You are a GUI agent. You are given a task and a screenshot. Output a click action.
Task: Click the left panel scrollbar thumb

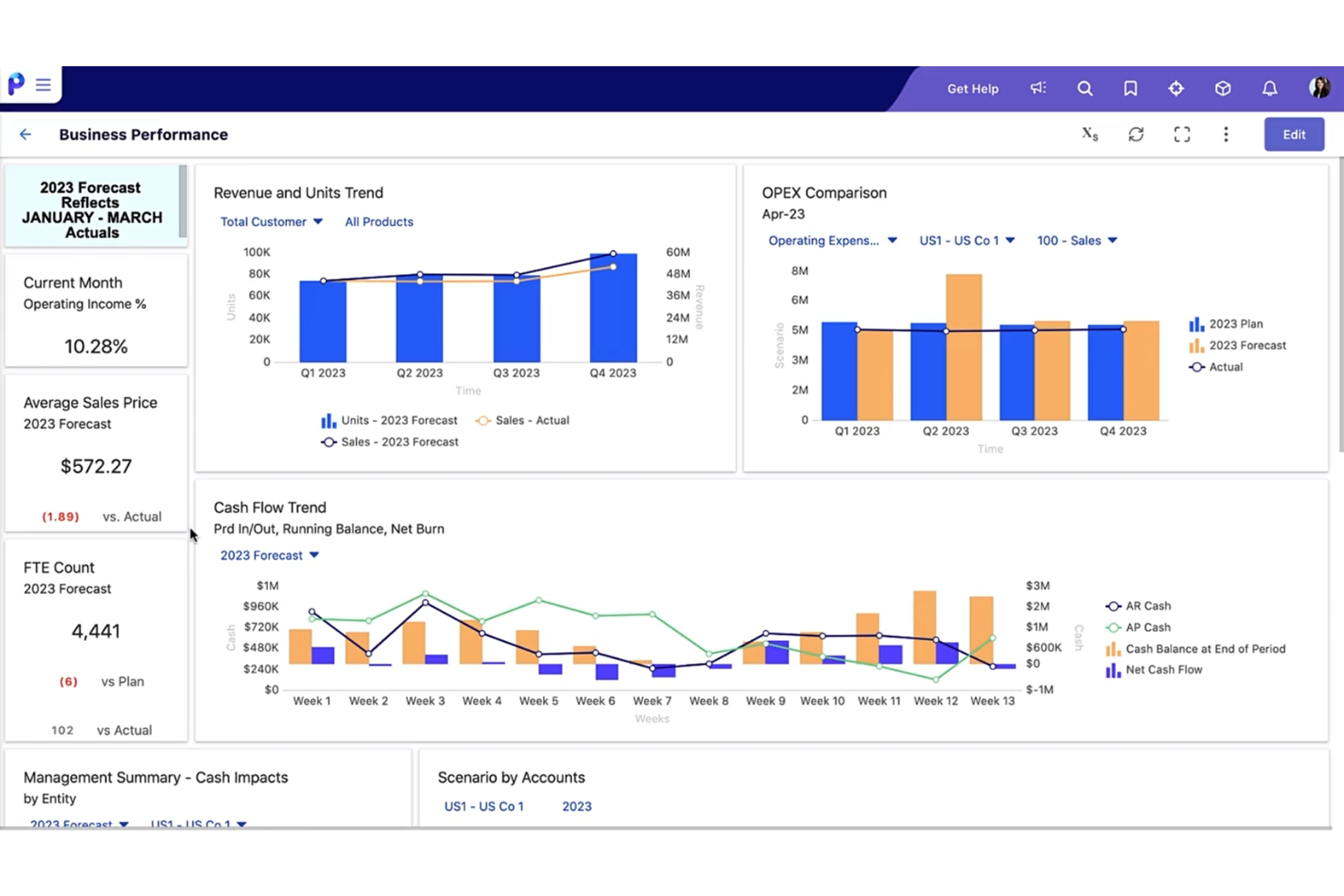coord(183,201)
